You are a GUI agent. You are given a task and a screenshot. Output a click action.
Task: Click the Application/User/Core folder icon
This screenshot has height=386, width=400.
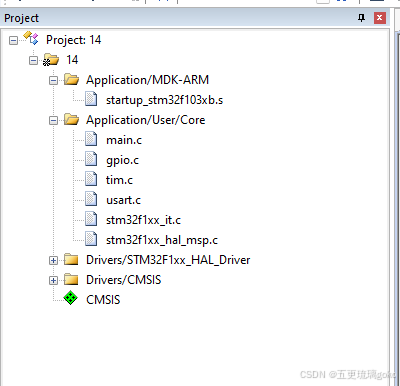(x=71, y=120)
